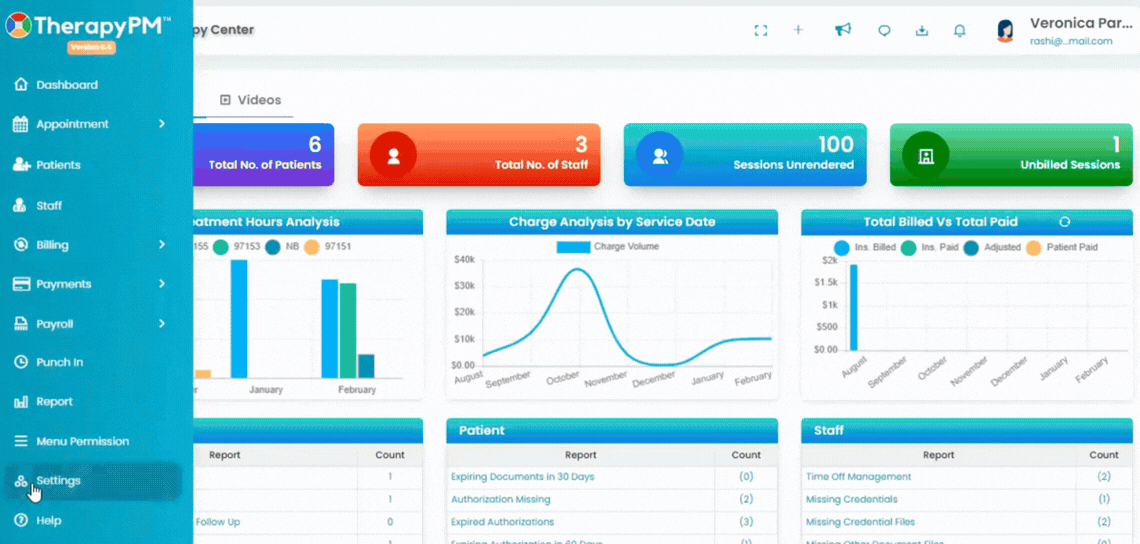Screen dimensions: 1140x544
Task: Click the Patients icon in sidebar
Action: click(21, 165)
